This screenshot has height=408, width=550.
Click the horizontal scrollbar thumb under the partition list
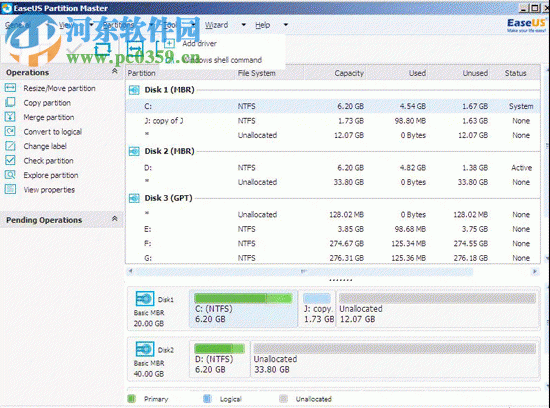pos(304,271)
